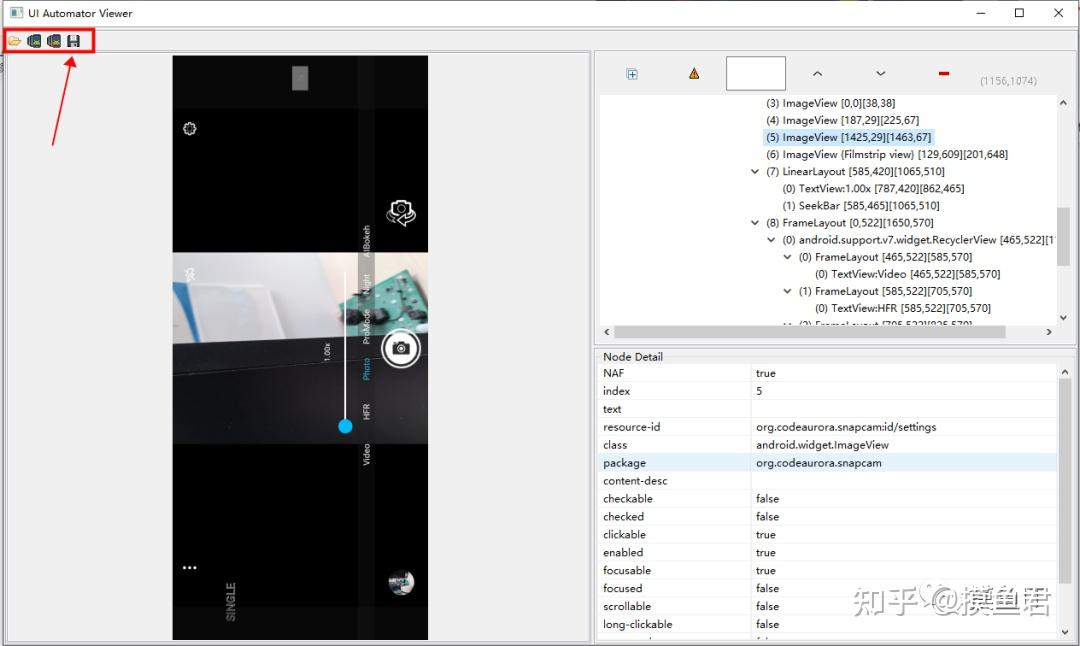
Task: Click the NAF property row label
Action: (x=614, y=373)
